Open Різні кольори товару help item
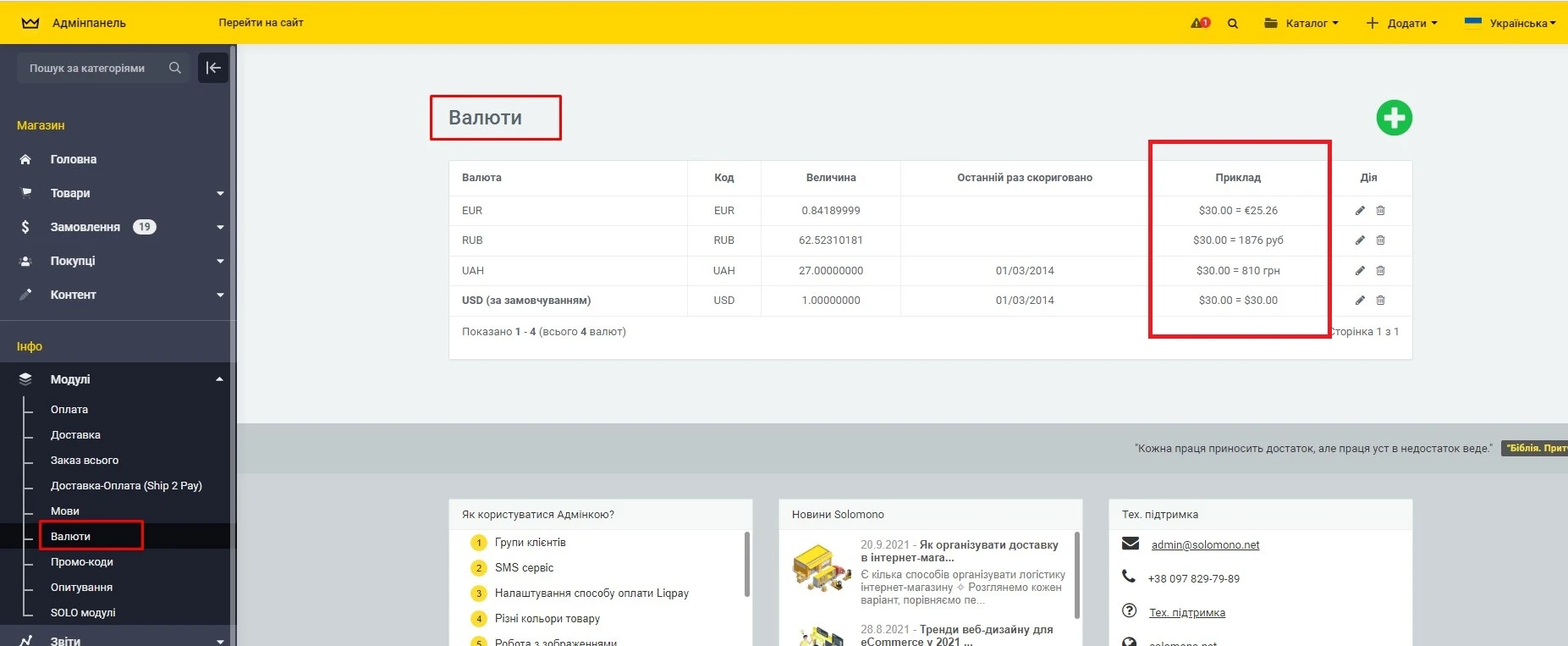1568x646 pixels. pos(547,619)
